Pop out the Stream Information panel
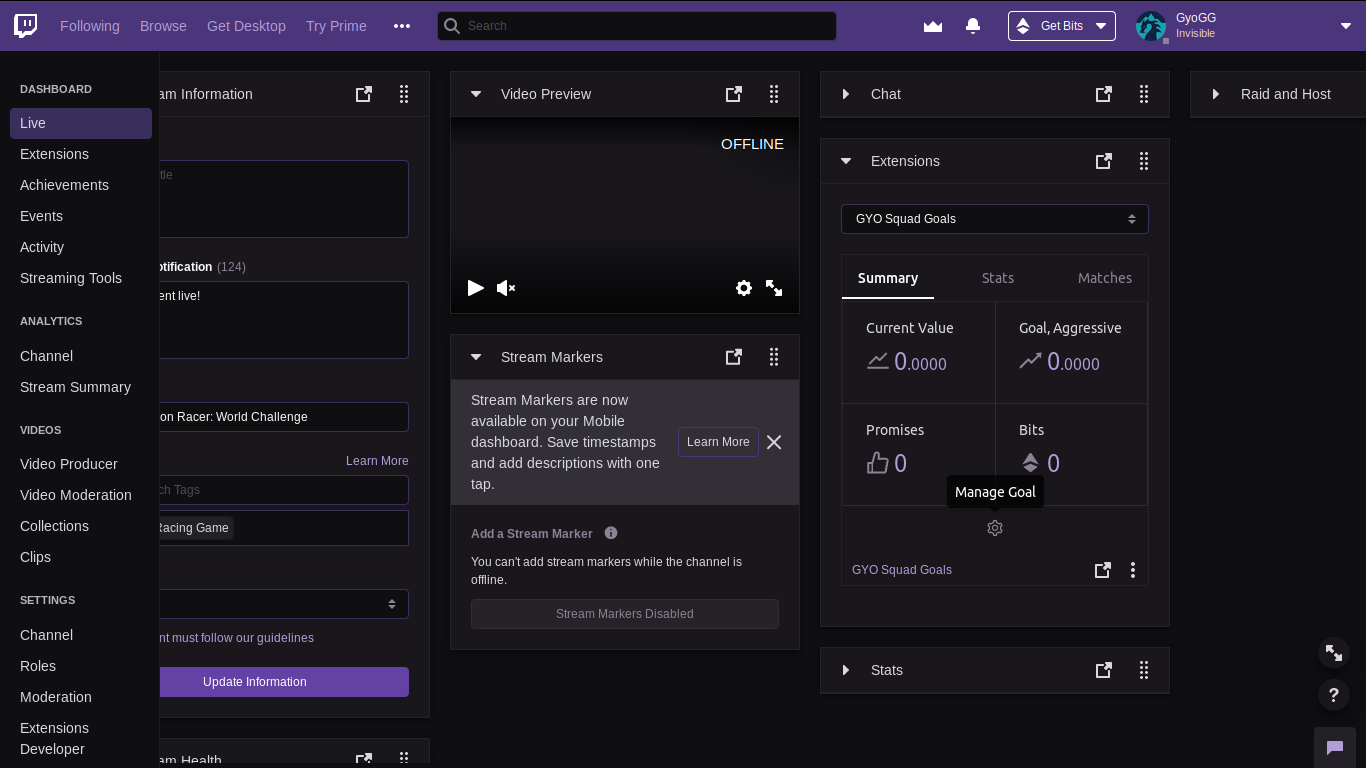This screenshot has width=1366, height=768. click(364, 94)
